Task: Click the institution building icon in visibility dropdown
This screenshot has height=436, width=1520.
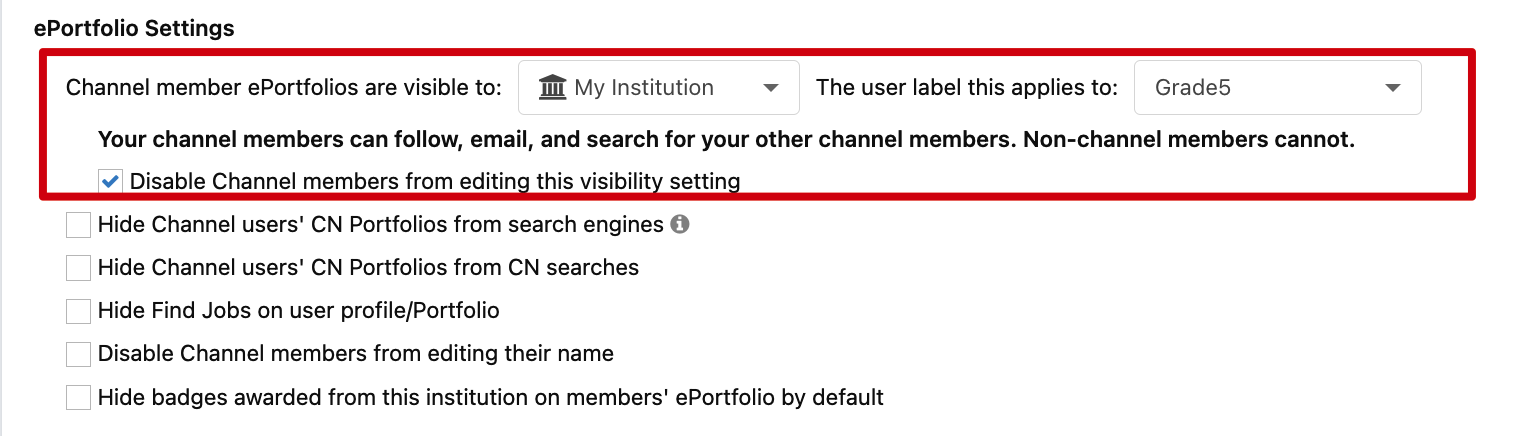Action: click(552, 88)
